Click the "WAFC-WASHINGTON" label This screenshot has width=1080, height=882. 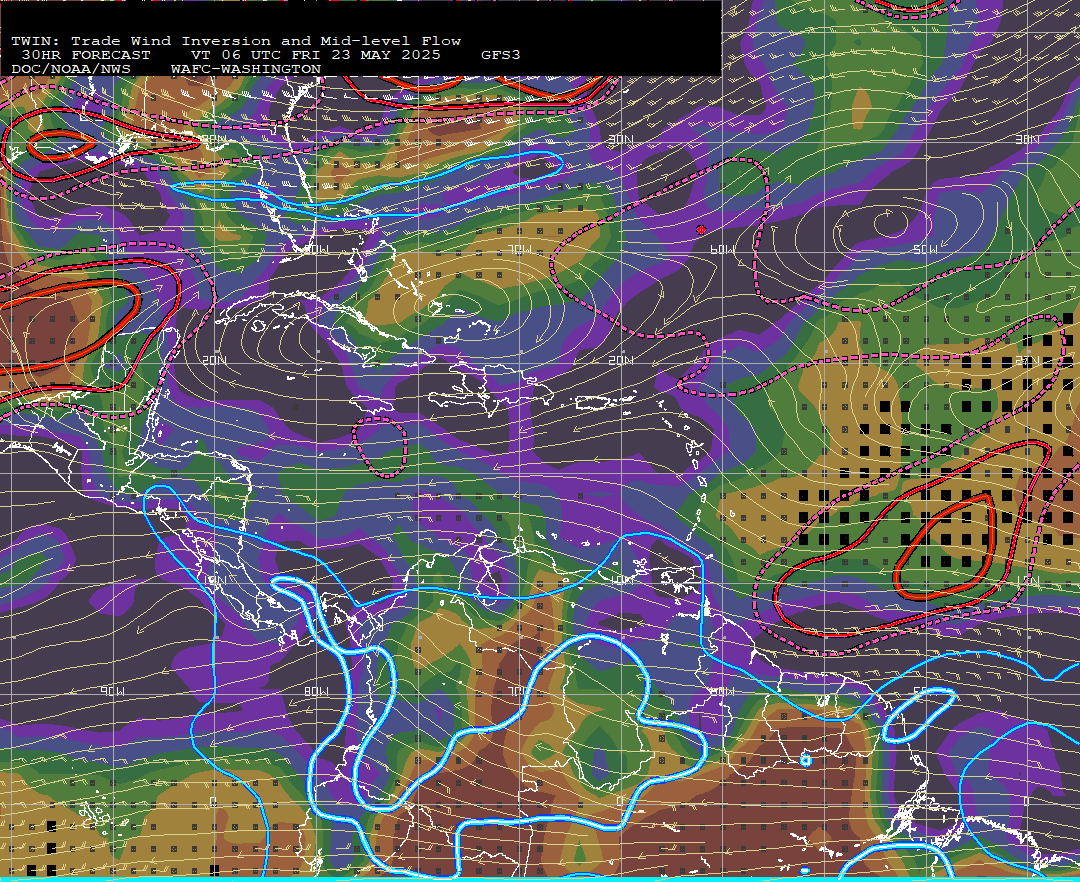pyautogui.click(x=246, y=69)
